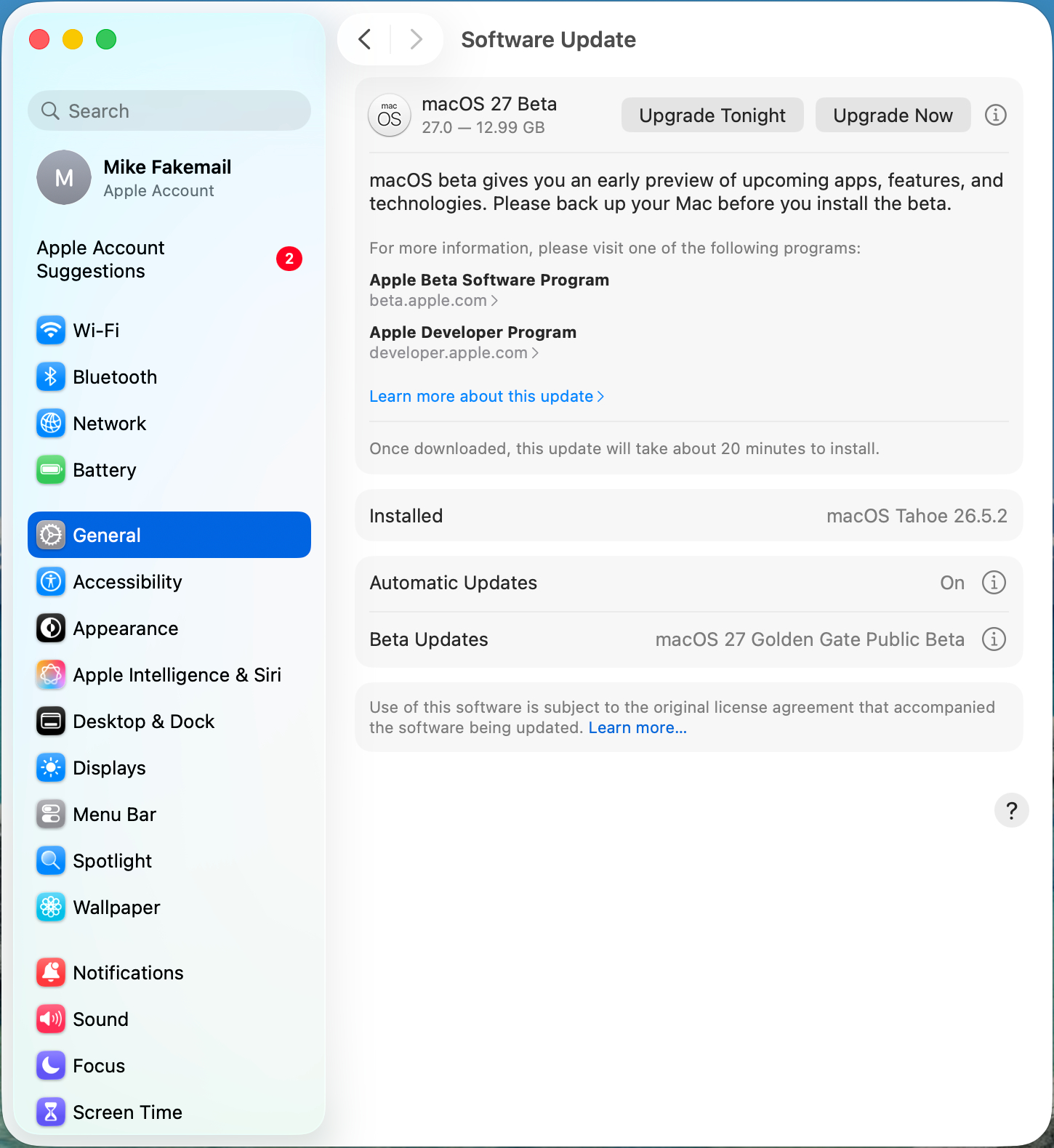
Task: Open Wi-Fi settings in sidebar
Action: pyautogui.click(x=169, y=331)
